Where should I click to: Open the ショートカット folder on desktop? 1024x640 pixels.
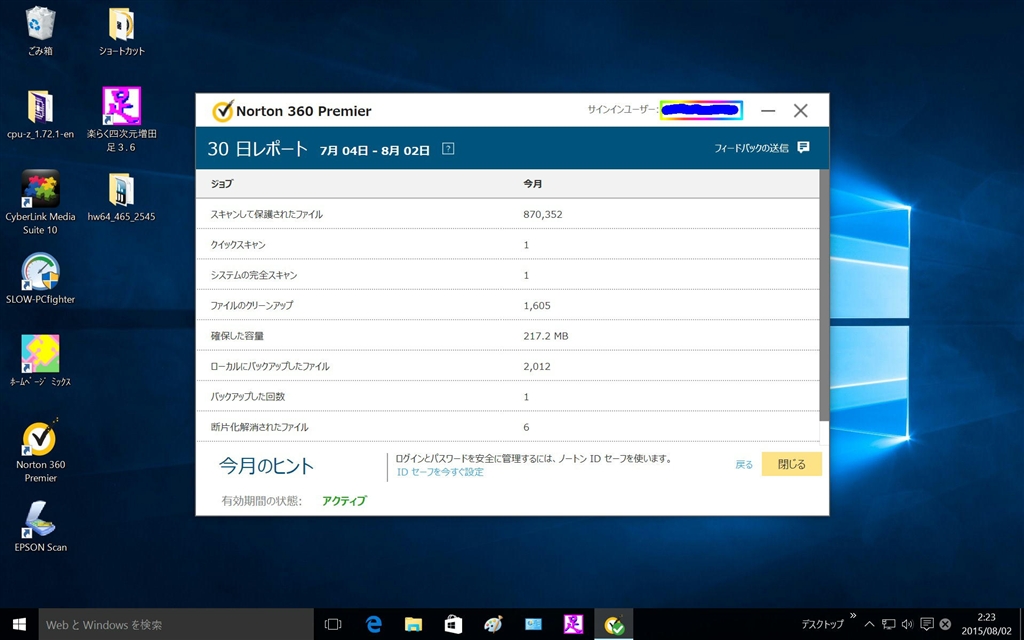pos(121,25)
